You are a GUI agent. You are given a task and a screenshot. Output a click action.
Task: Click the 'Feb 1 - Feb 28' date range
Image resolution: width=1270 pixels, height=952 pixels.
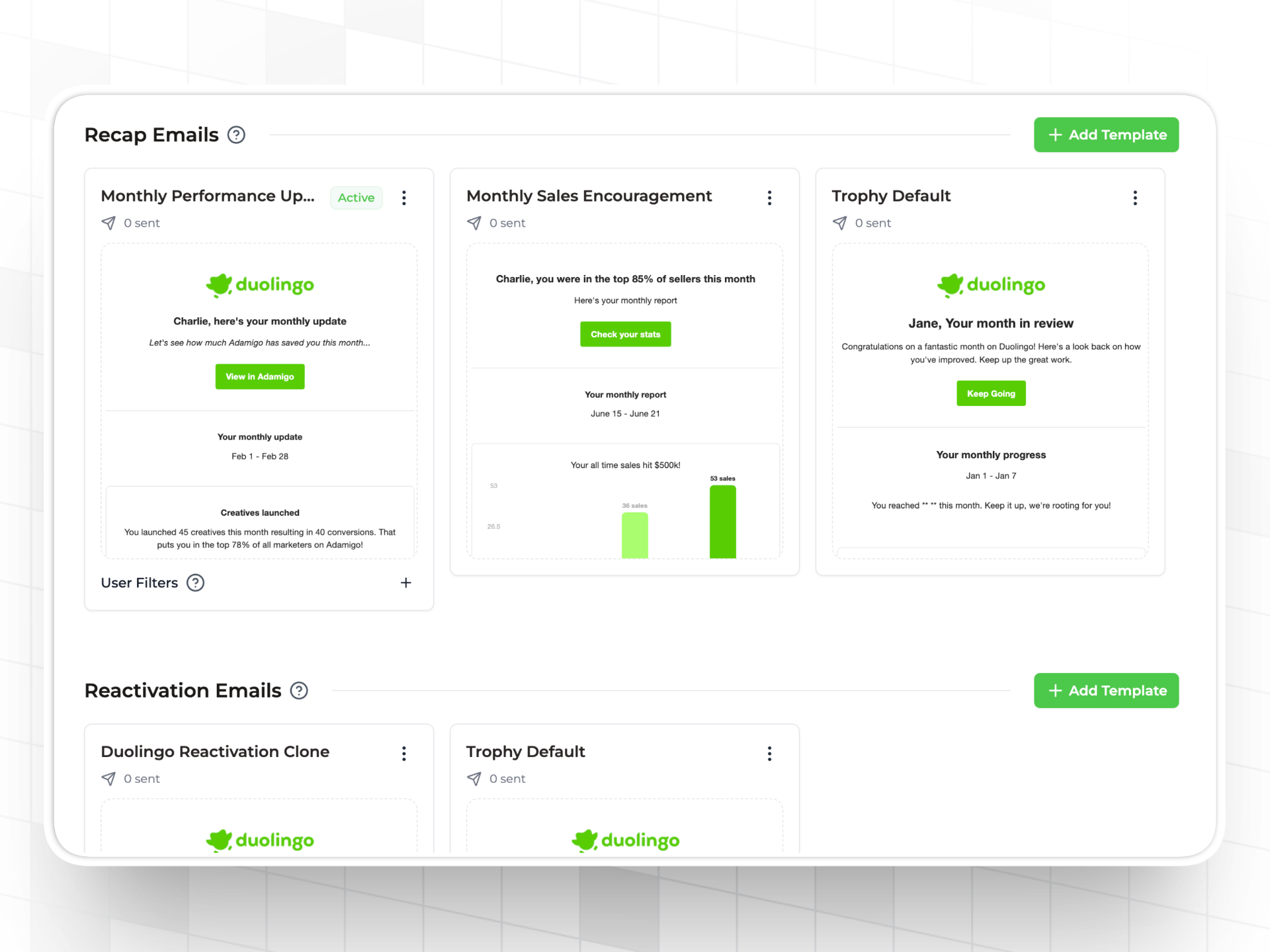(260, 456)
